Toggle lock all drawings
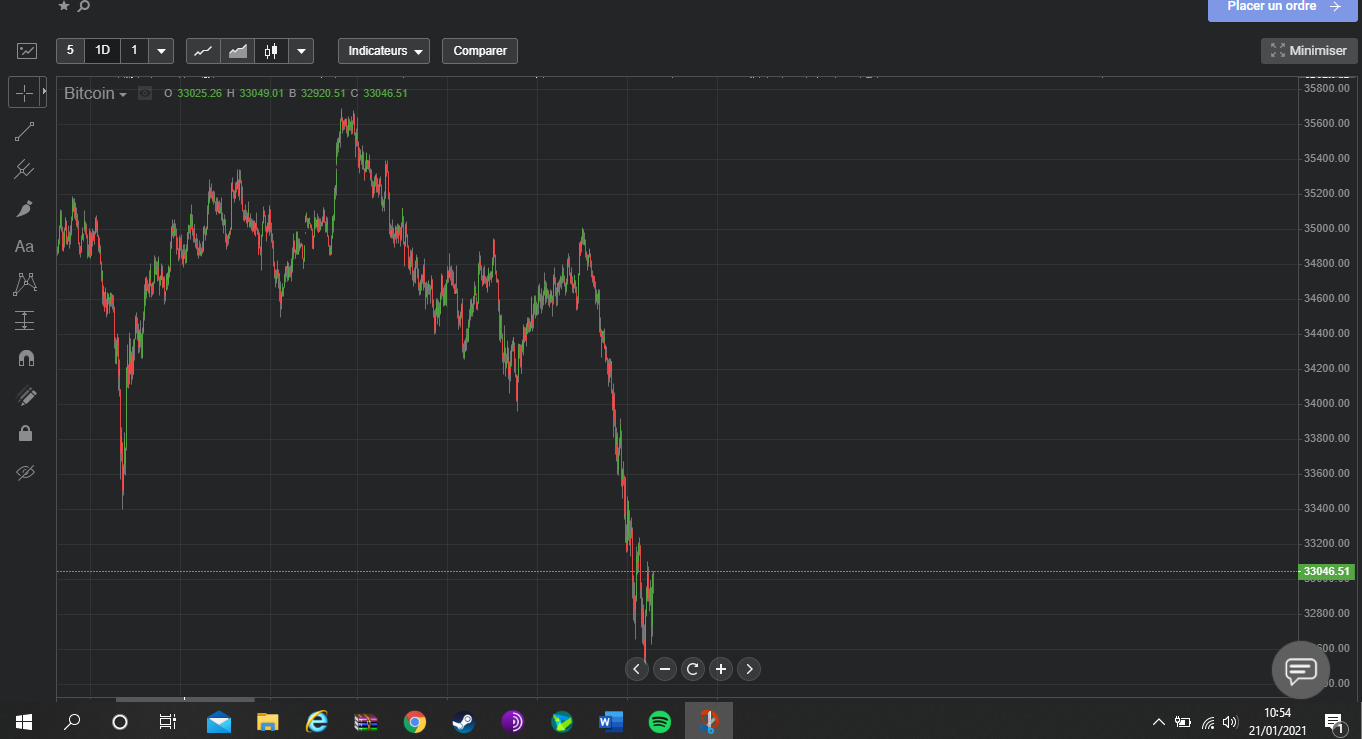Image resolution: width=1362 pixels, height=739 pixels. [25, 433]
